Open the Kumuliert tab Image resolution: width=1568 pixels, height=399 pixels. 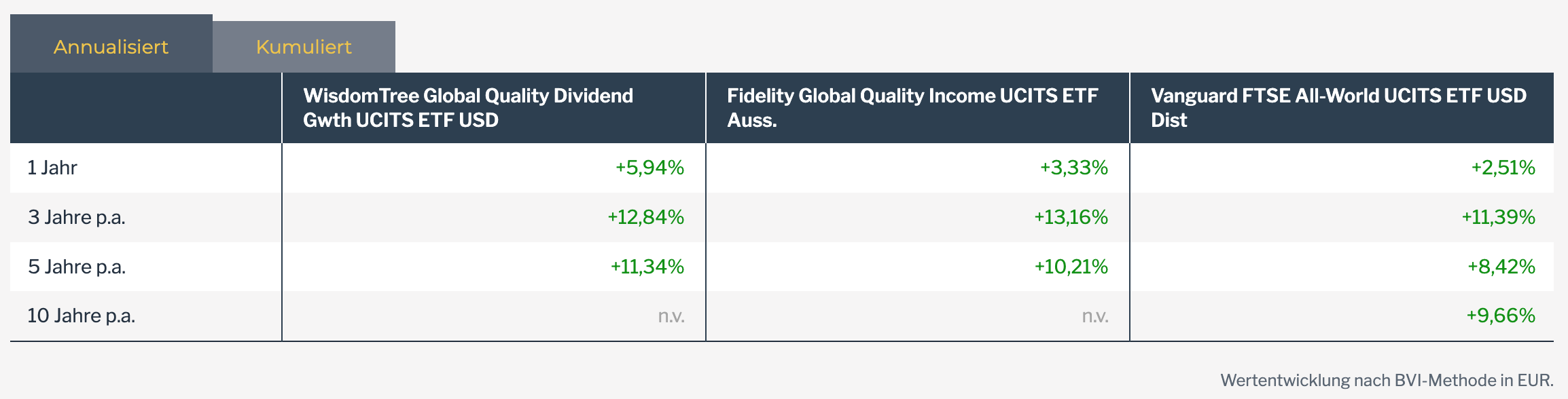point(304,47)
